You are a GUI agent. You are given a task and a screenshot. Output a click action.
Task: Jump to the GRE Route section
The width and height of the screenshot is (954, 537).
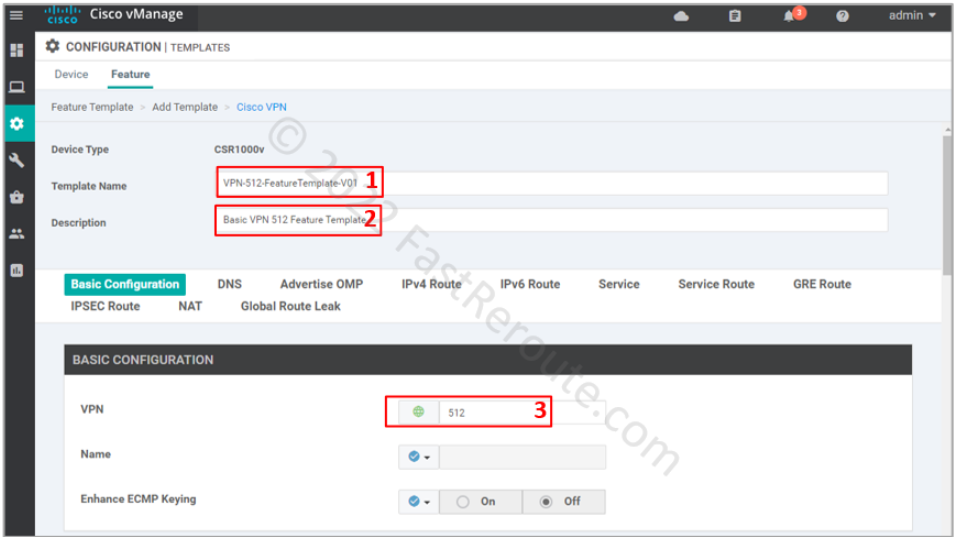click(822, 284)
